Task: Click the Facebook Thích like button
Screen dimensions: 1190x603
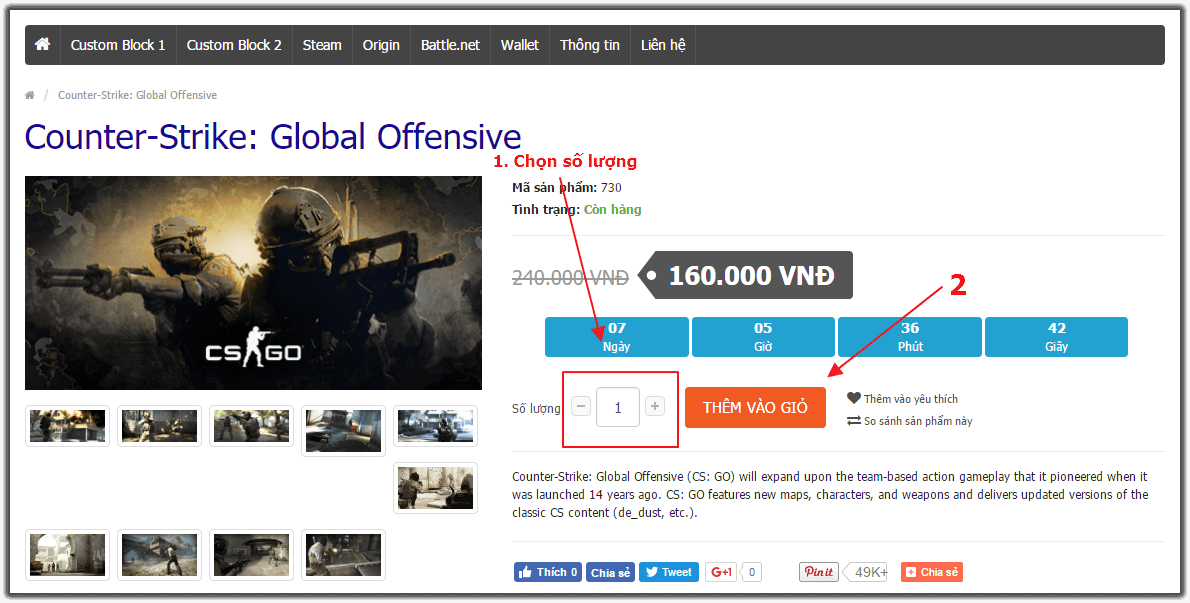Action: pyautogui.click(x=547, y=572)
